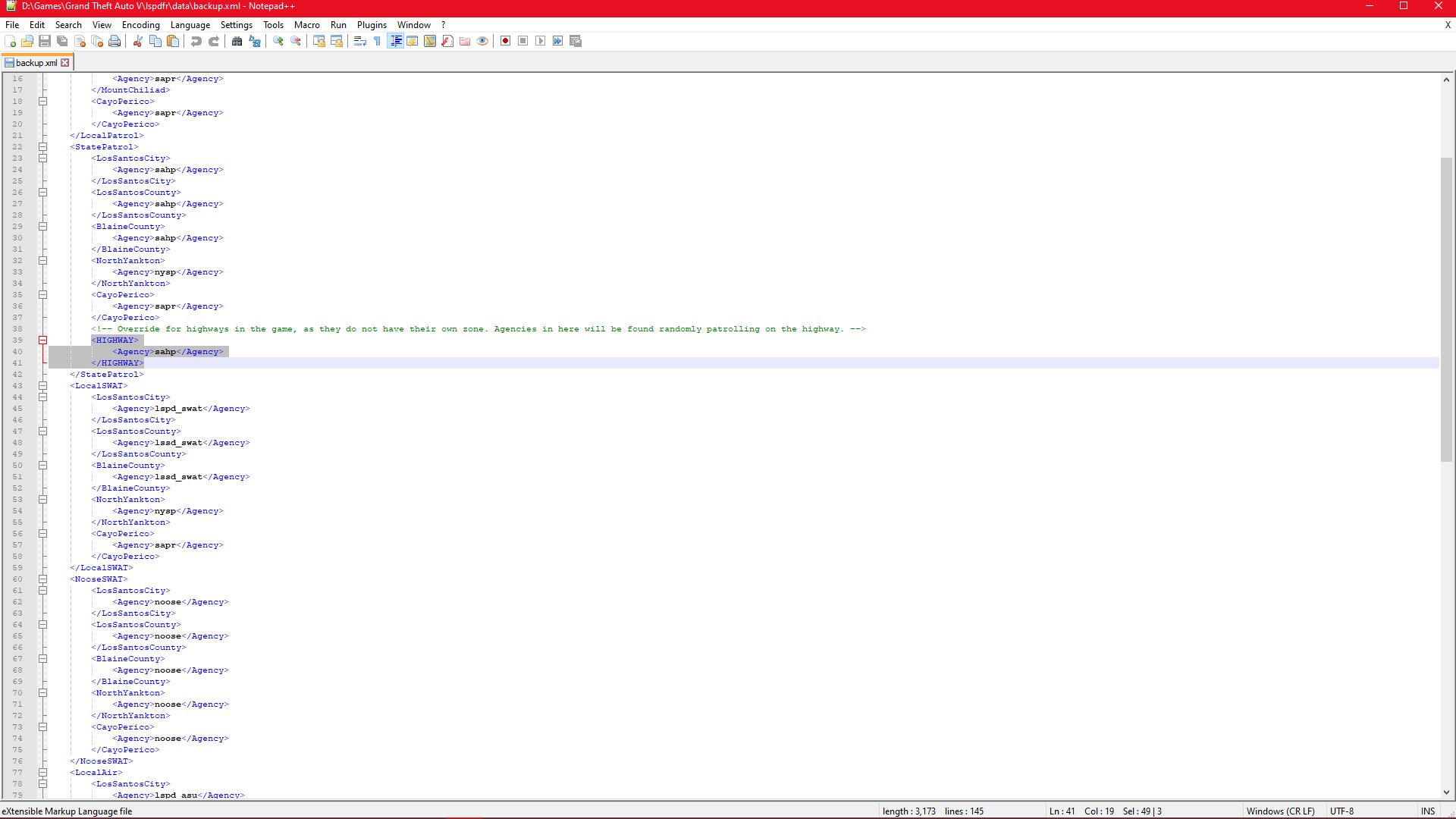Click the Open file folder icon

(x=27, y=41)
